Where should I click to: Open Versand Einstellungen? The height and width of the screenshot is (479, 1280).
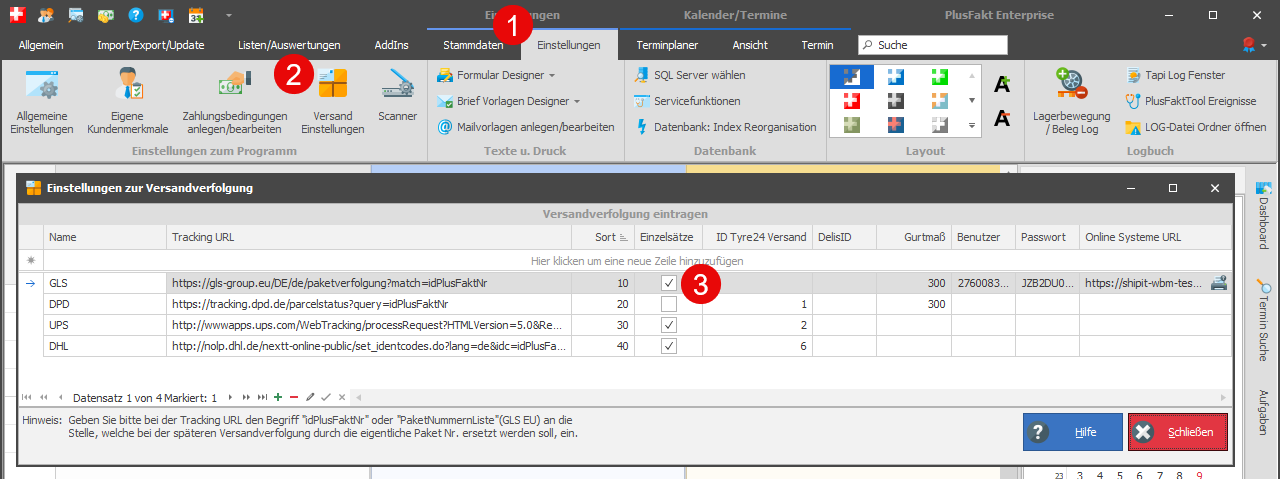[x=332, y=100]
